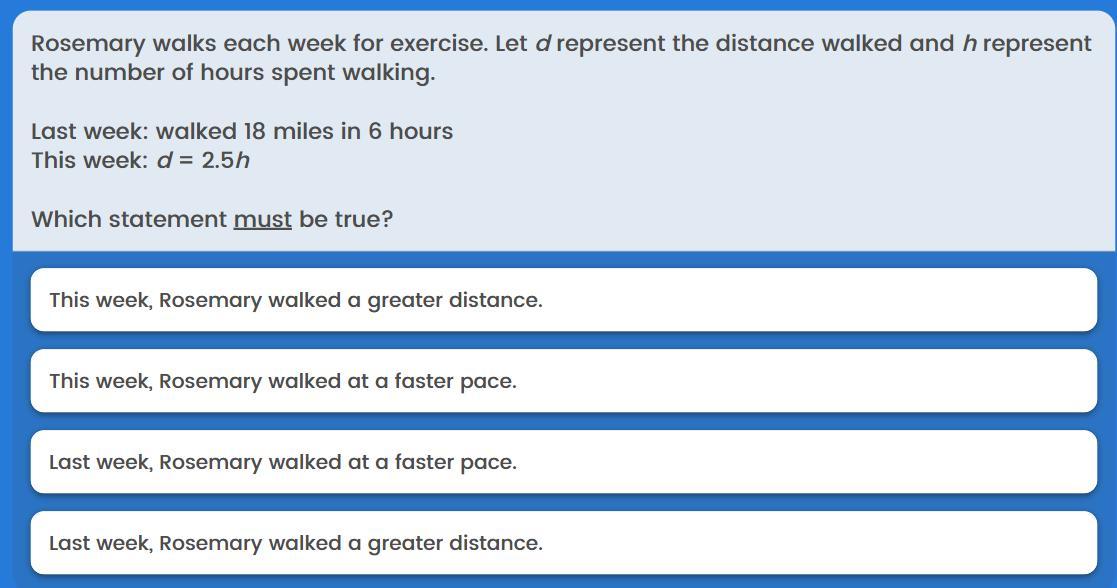The width and height of the screenshot is (1117, 588).
Task: Select 'Last week, Rosemary walked a greater distance'
Action: tap(563, 543)
